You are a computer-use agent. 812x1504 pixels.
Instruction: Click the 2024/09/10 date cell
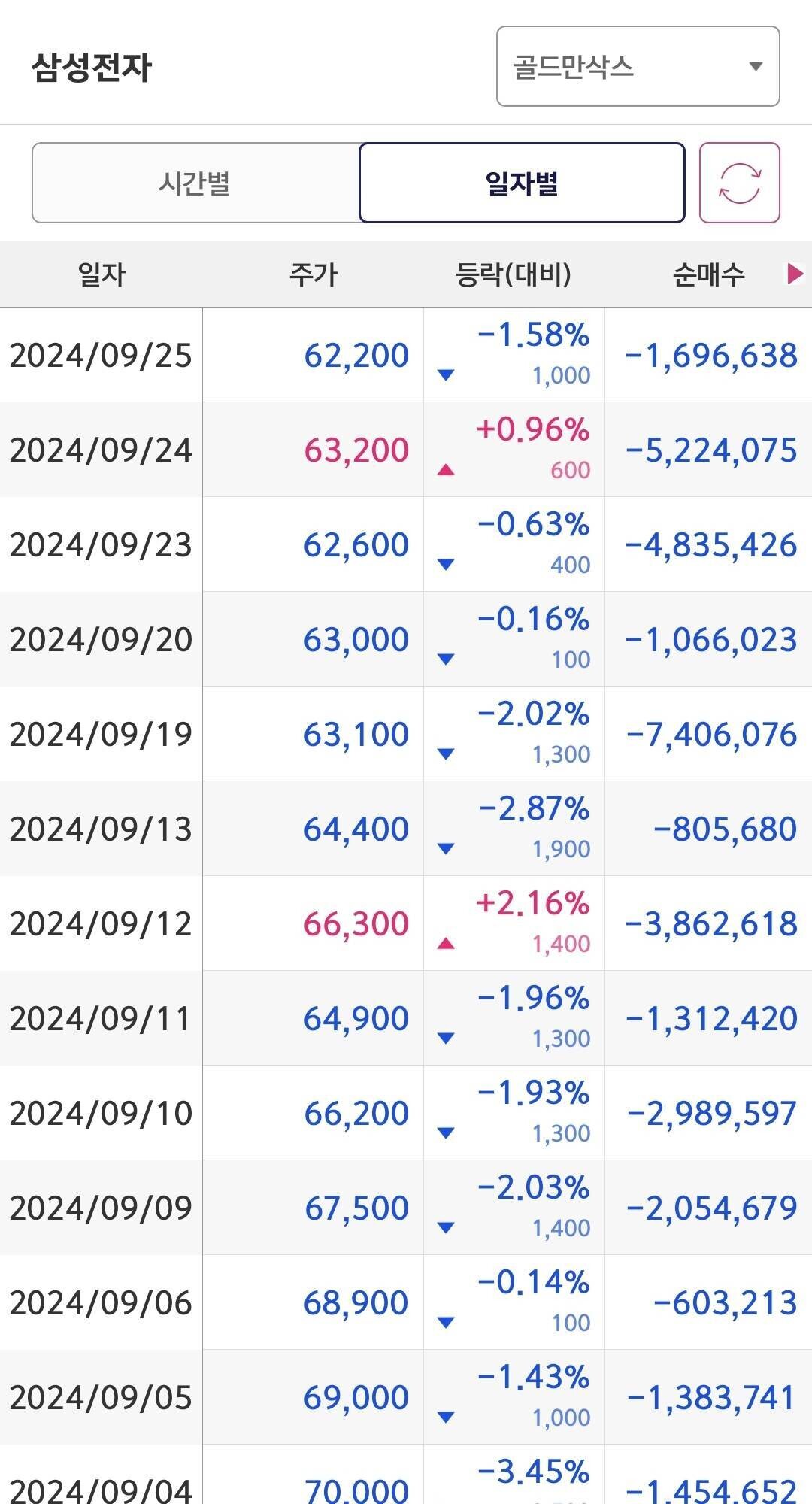click(101, 1113)
